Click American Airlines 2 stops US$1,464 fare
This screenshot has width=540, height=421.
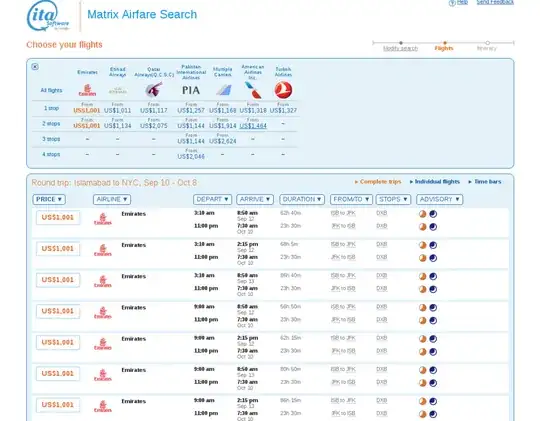click(253, 126)
